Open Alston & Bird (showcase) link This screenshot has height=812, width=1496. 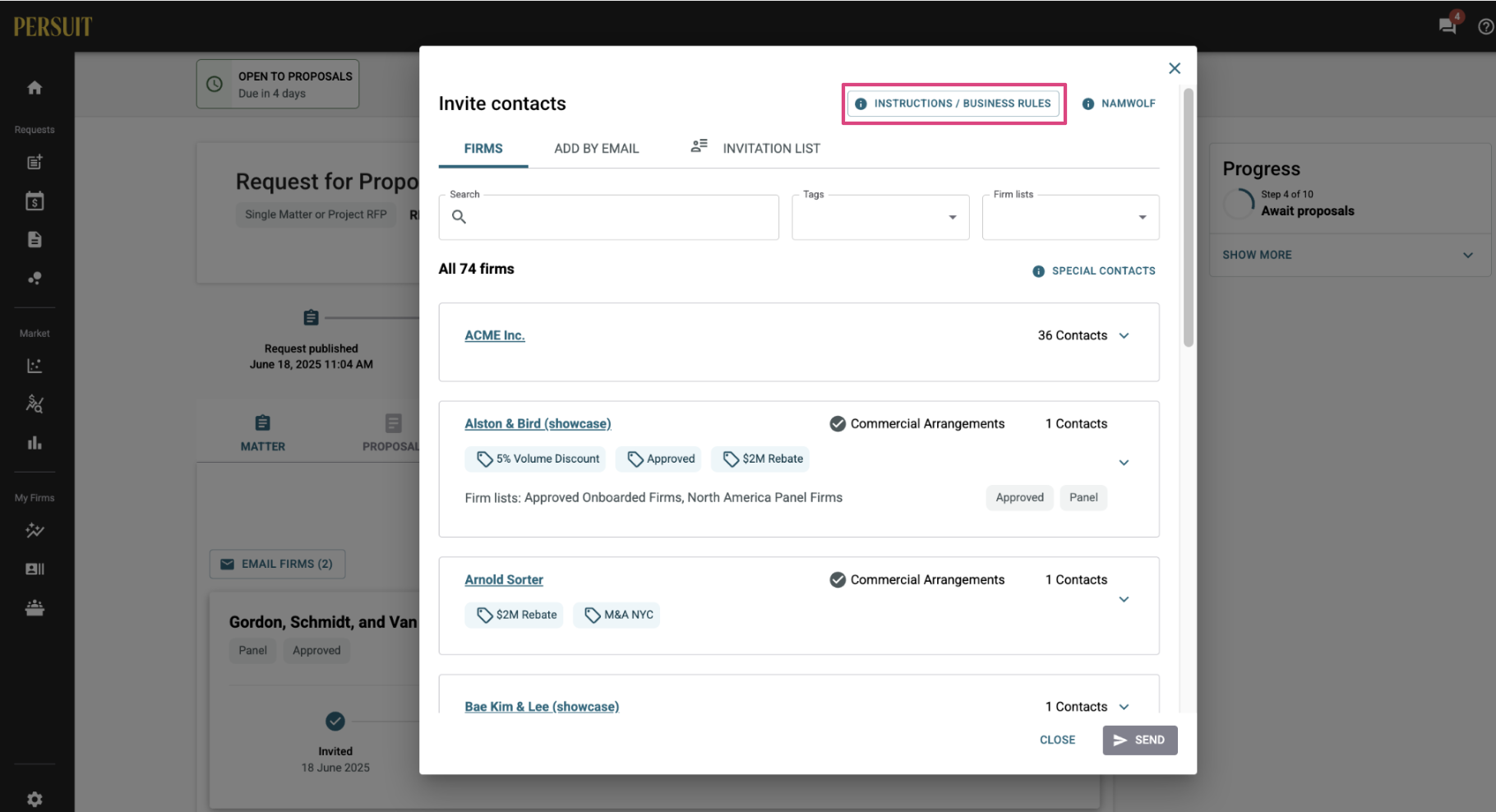[x=538, y=423]
